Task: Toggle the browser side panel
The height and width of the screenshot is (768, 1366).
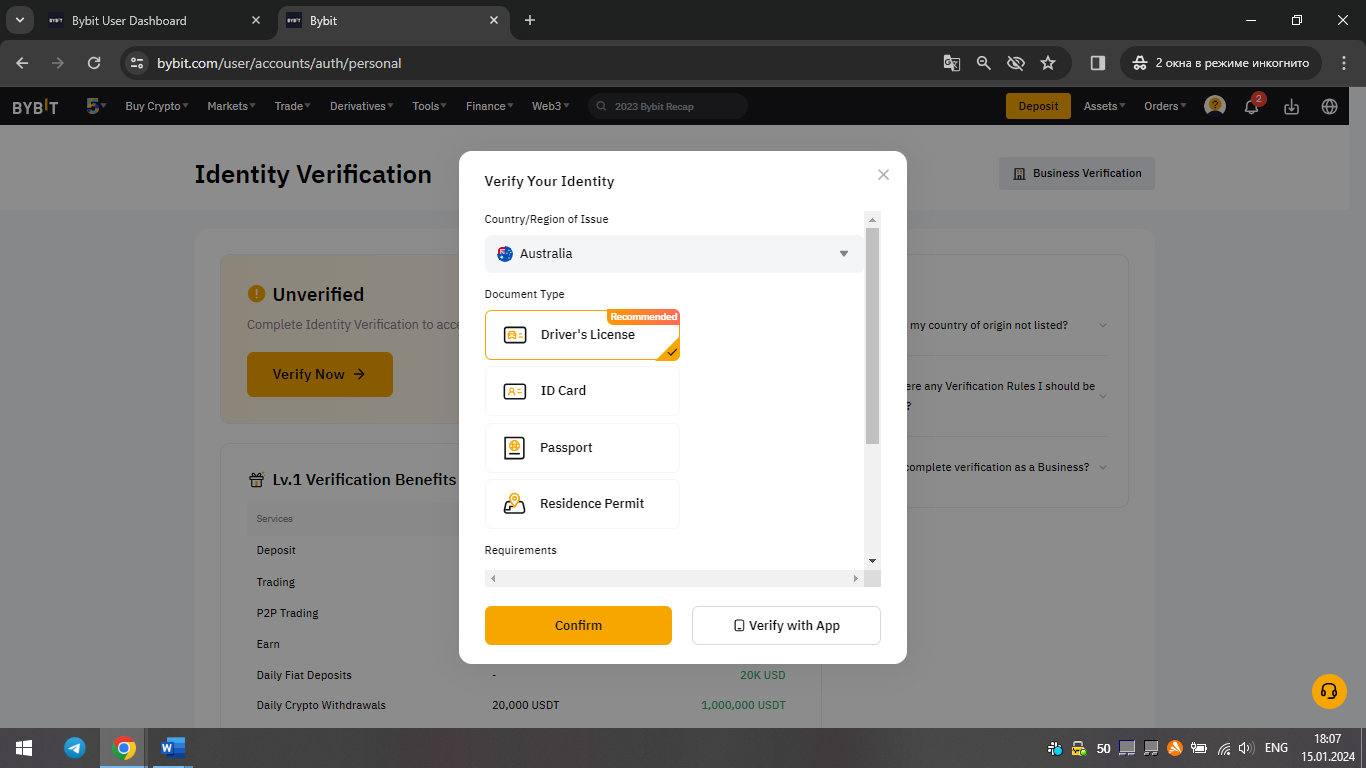Action: pyautogui.click(x=1097, y=63)
